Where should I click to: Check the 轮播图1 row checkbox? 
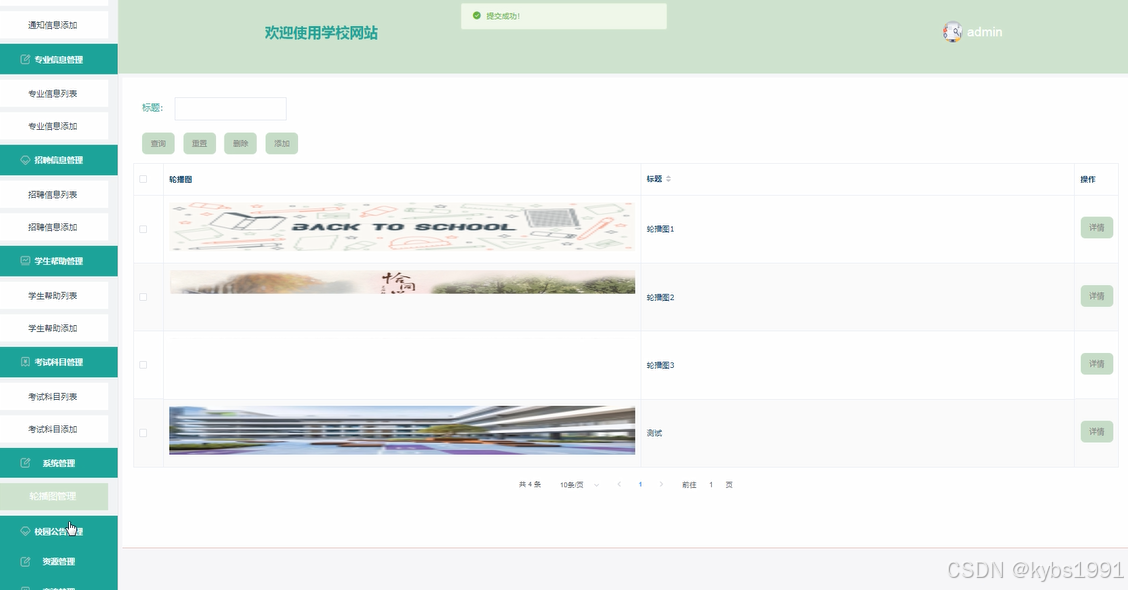(x=143, y=229)
